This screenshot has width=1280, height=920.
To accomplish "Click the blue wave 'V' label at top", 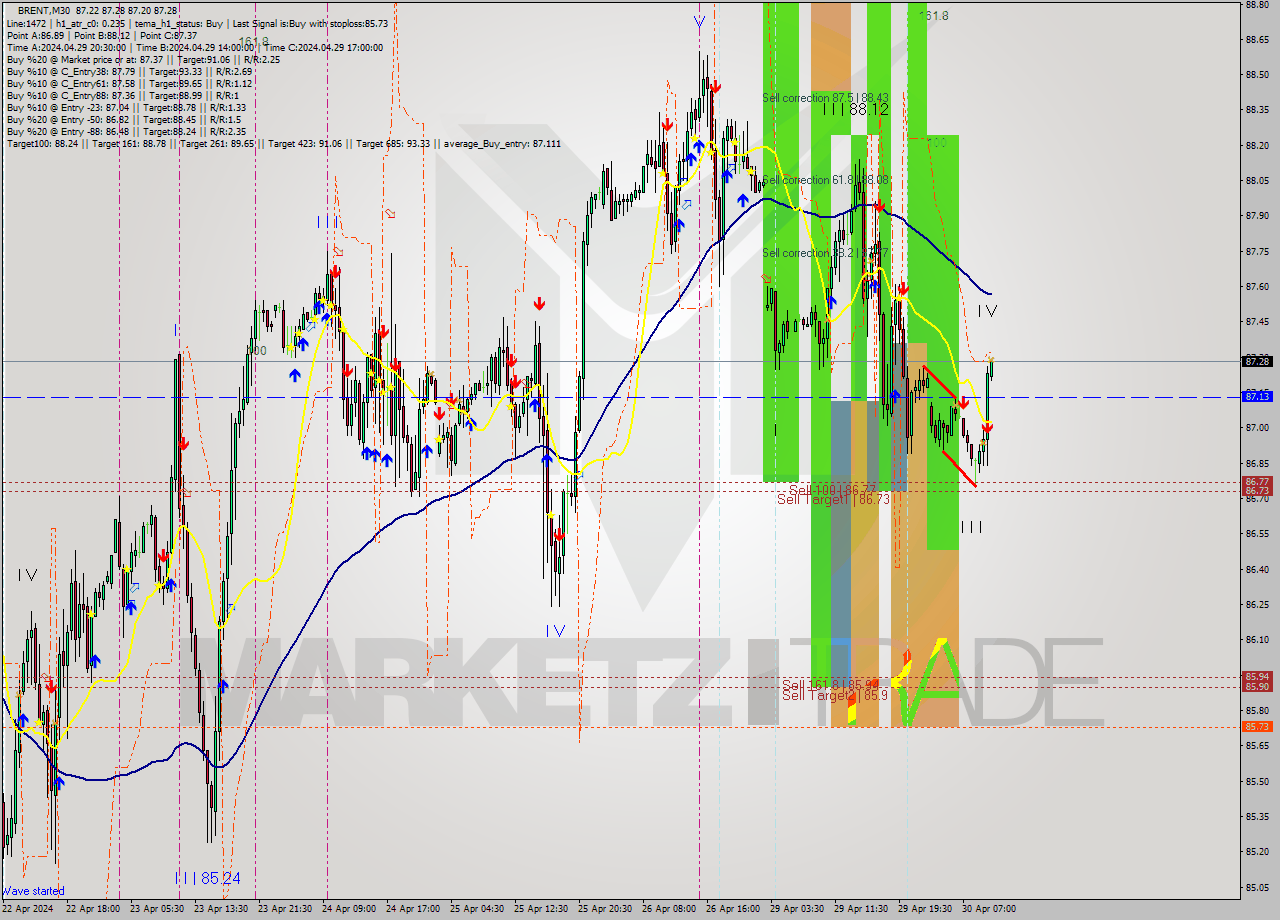I will [x=698, y=20].
